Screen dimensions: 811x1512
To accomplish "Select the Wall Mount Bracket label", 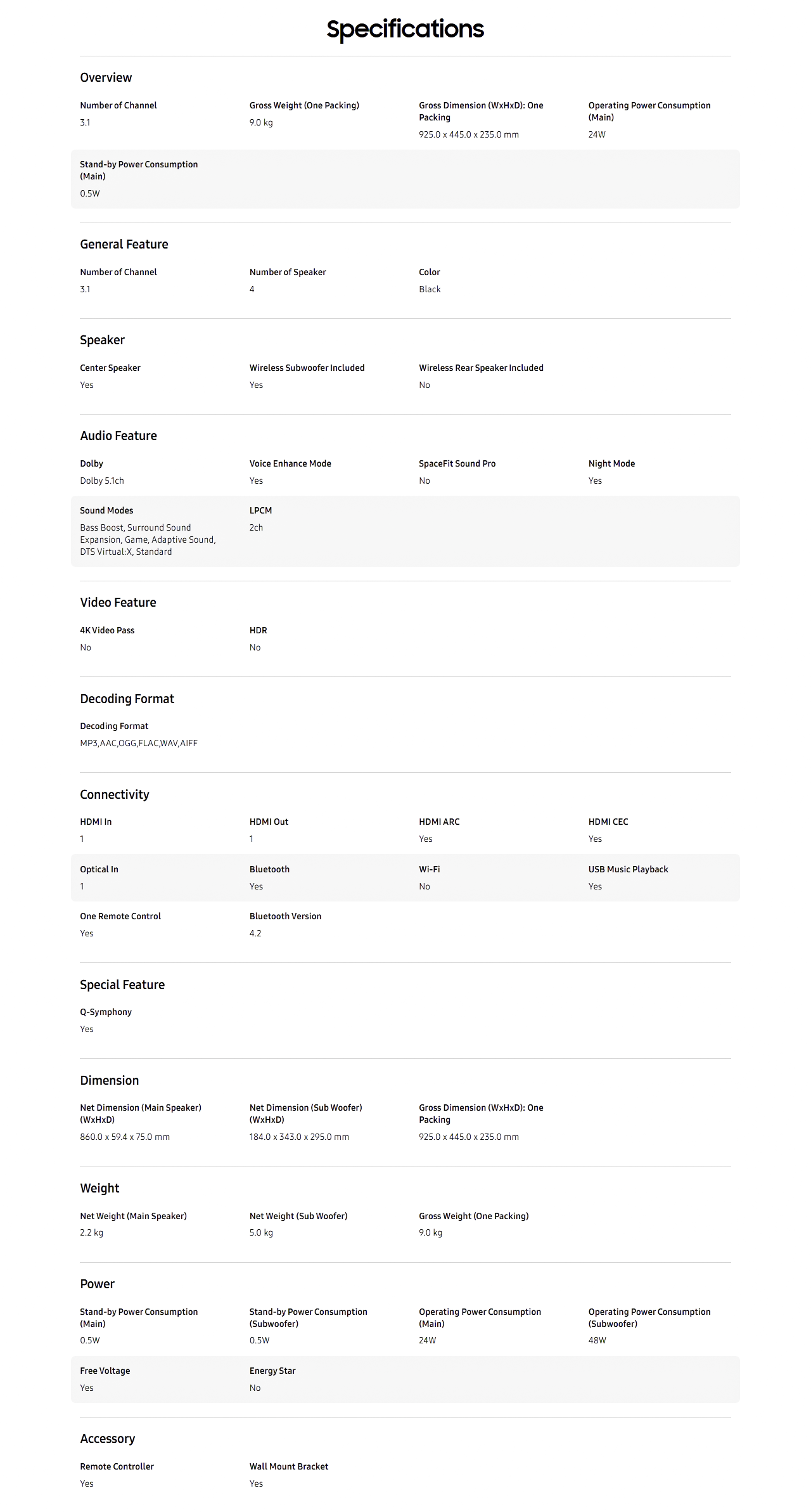I will 289,1466.
